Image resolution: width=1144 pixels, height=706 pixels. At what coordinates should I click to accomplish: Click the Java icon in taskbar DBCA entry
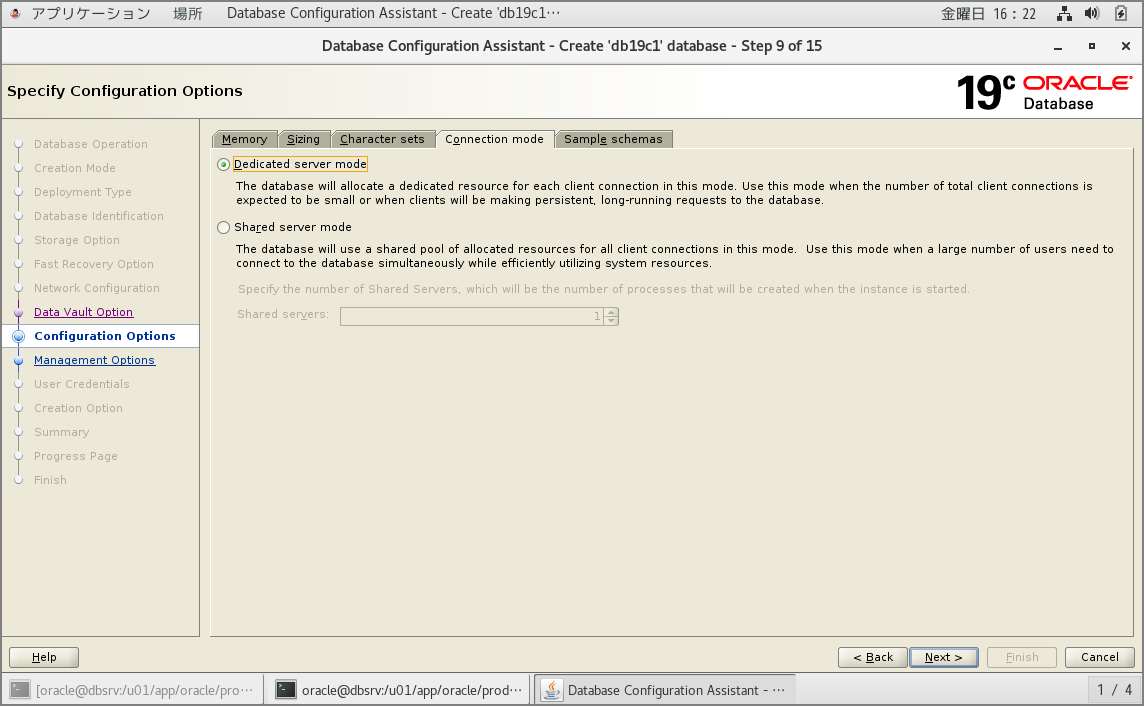(551, 689)
